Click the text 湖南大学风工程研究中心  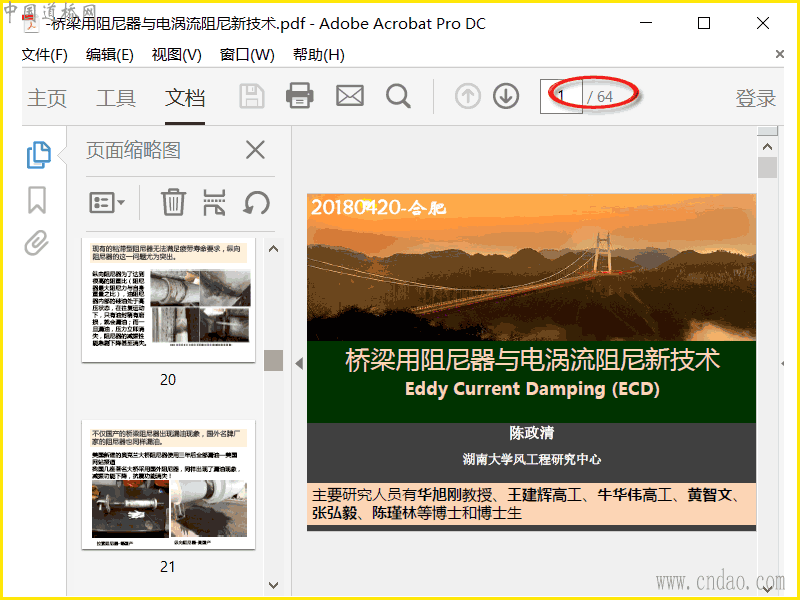(532, 459)
